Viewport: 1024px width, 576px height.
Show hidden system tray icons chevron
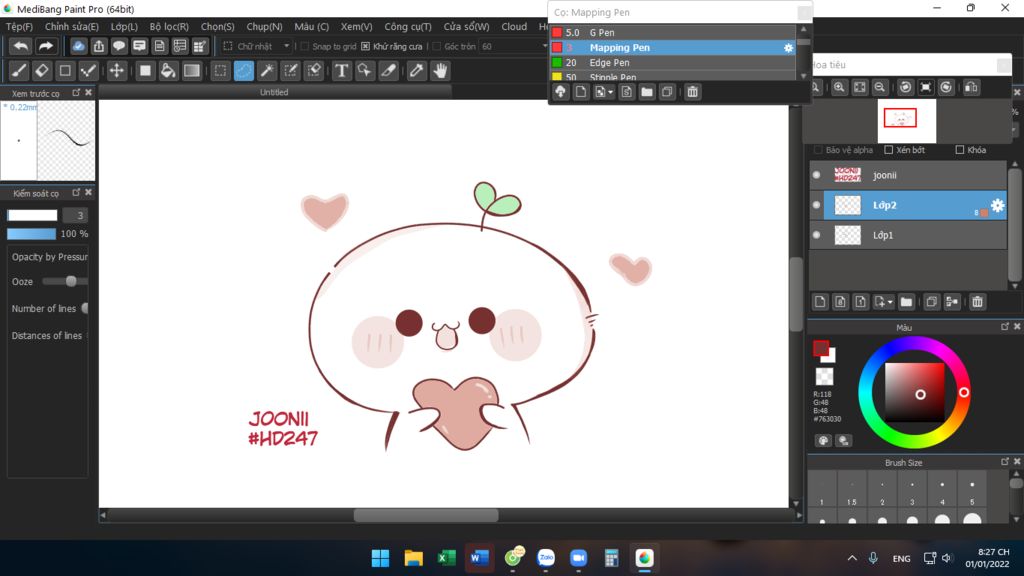pyautogui.click(x=852, y=558)
